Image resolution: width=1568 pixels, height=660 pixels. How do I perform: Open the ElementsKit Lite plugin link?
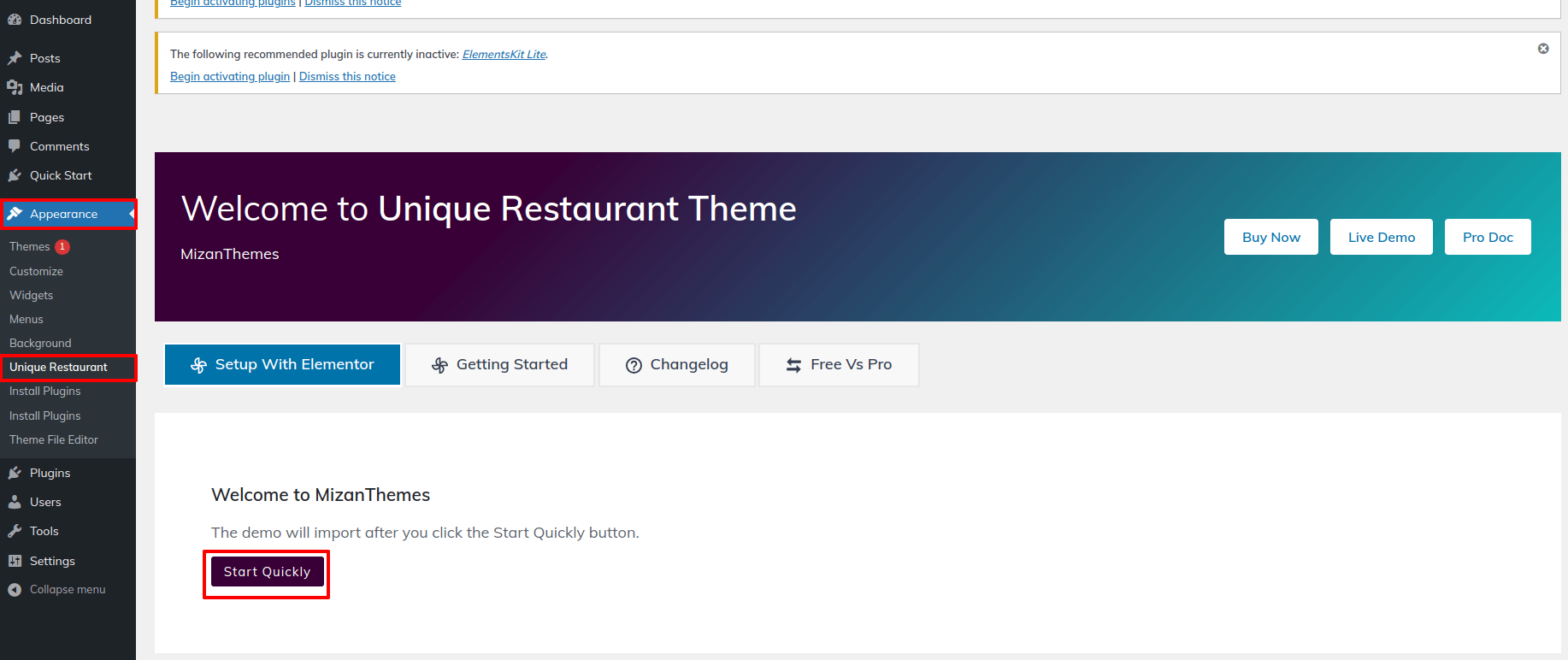pyautogui.click(x=504, y=55)
